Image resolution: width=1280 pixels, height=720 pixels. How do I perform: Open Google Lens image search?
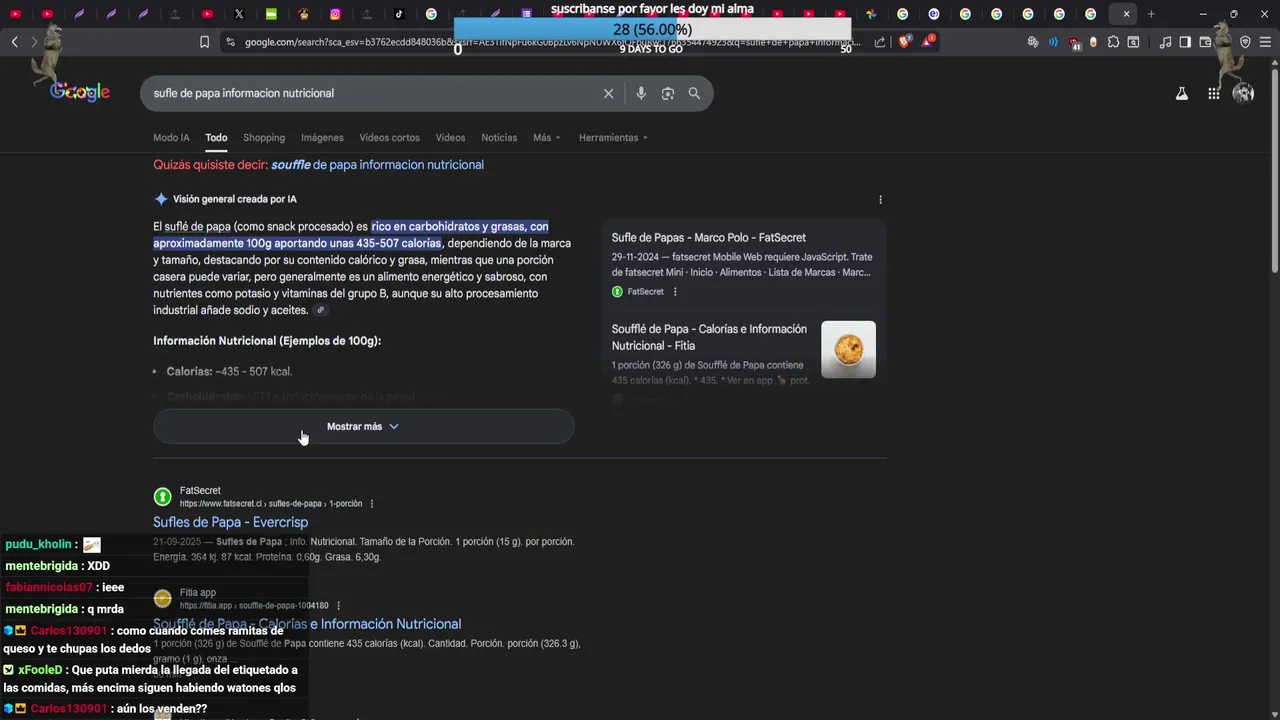[668, 93]
